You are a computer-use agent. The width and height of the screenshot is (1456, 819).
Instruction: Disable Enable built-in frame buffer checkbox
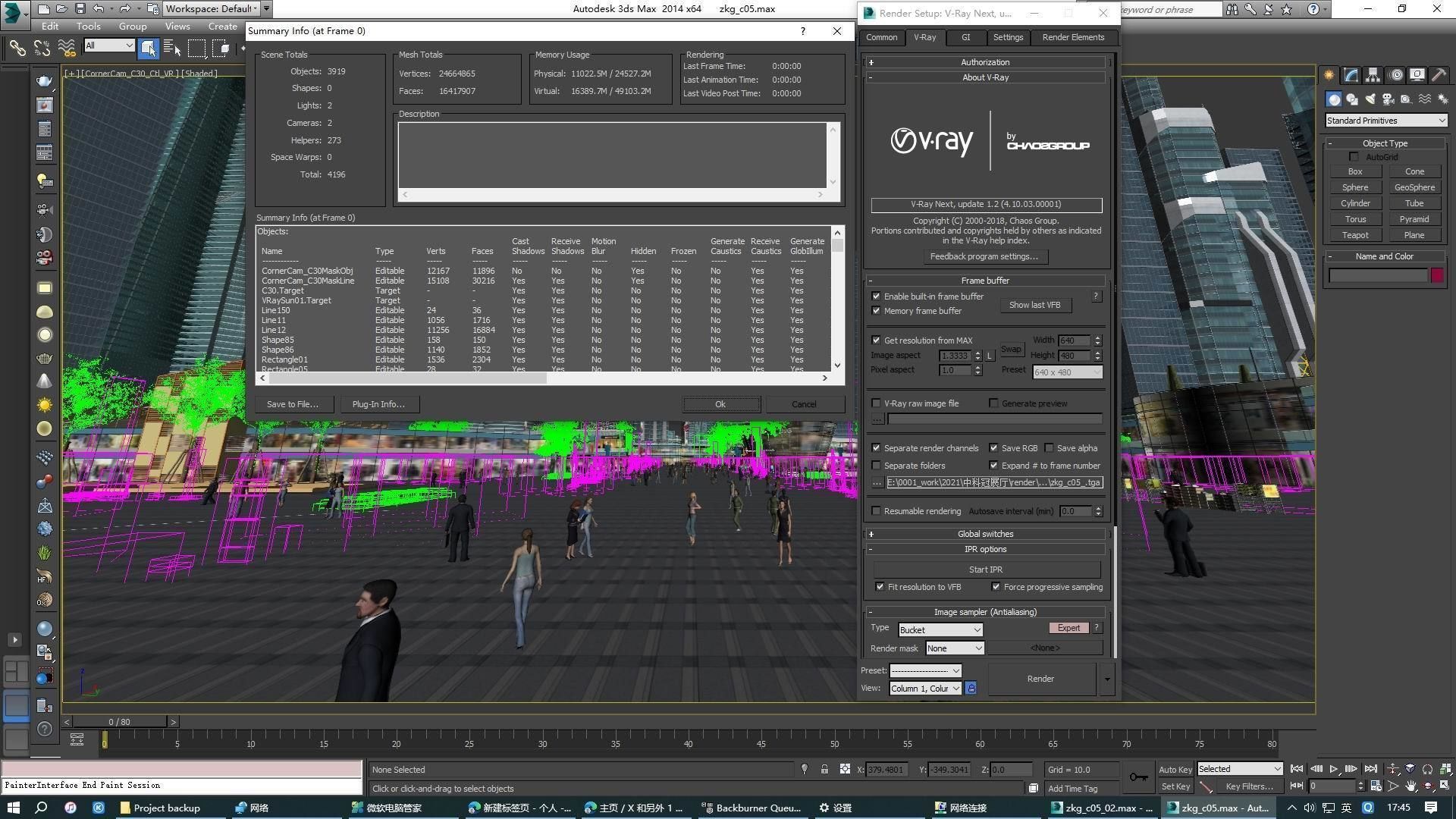pyautogui.click(x=877, y=297)
